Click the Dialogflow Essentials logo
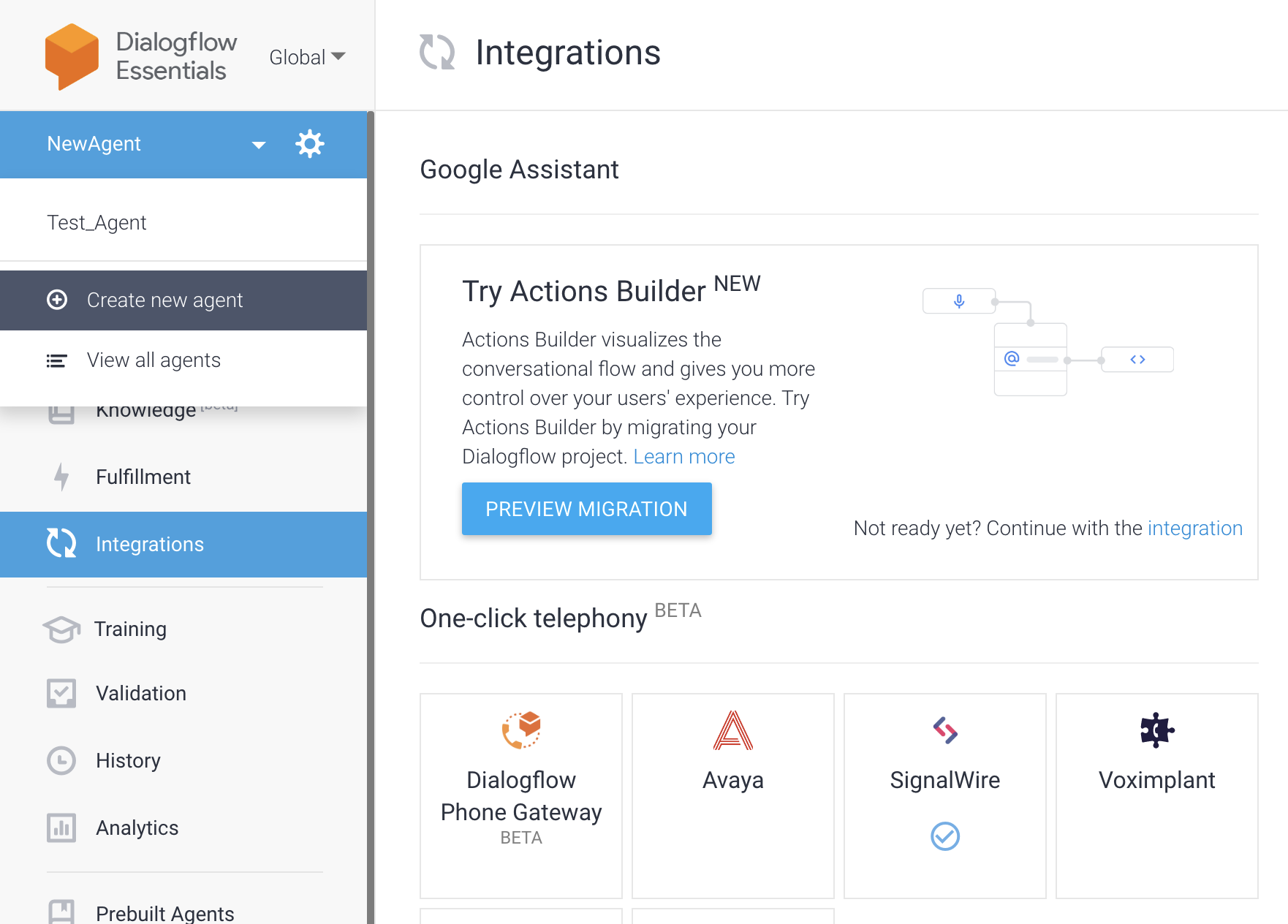1288x924 pixels. 71,56
